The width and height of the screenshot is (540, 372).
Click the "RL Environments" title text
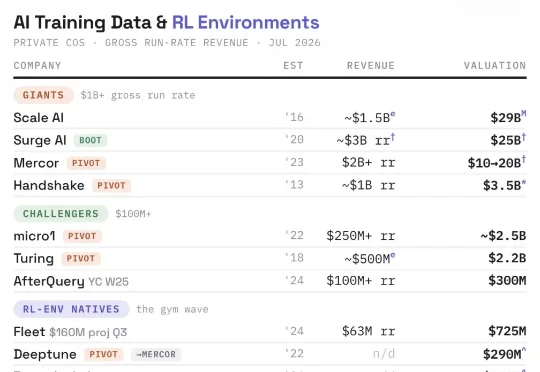click(246, 22)
